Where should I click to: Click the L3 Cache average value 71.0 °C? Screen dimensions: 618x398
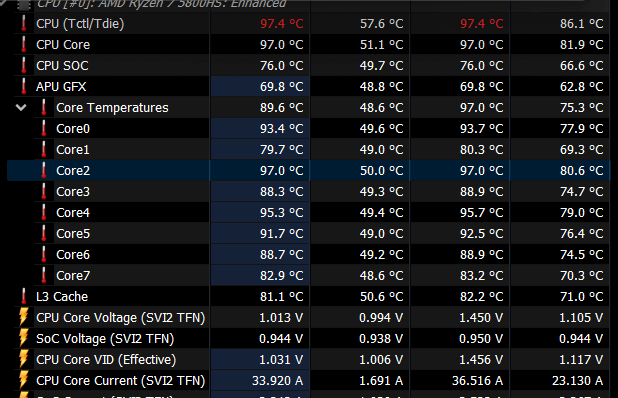581,296
